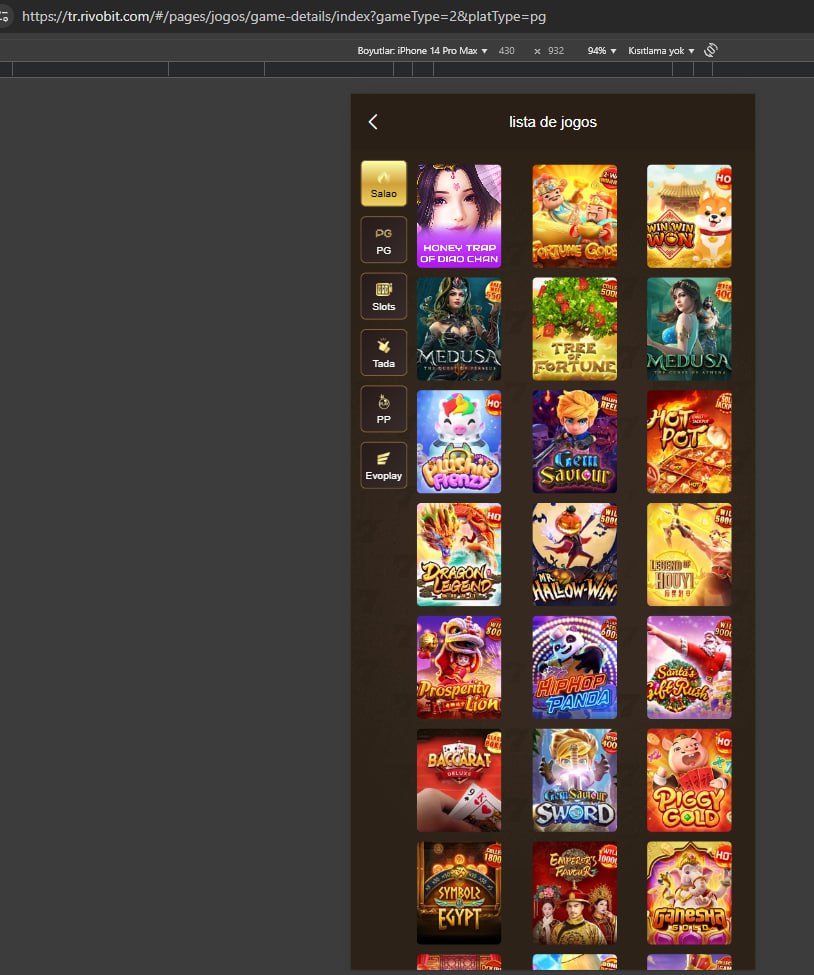Open the iPhone 14 Pro Max device dropdown
814x975 pixels.
(422, 51)
